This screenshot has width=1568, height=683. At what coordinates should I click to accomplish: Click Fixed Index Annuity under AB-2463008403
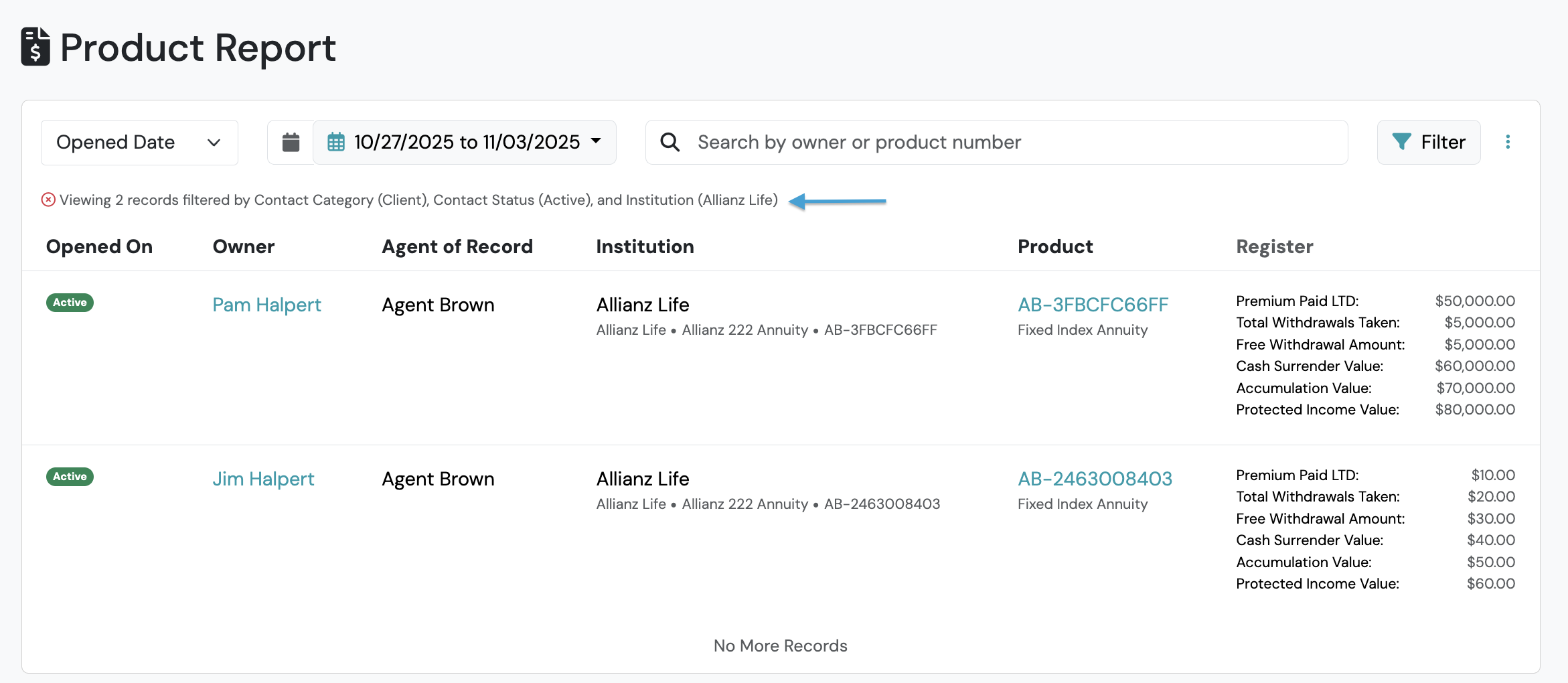(1083, 504)
